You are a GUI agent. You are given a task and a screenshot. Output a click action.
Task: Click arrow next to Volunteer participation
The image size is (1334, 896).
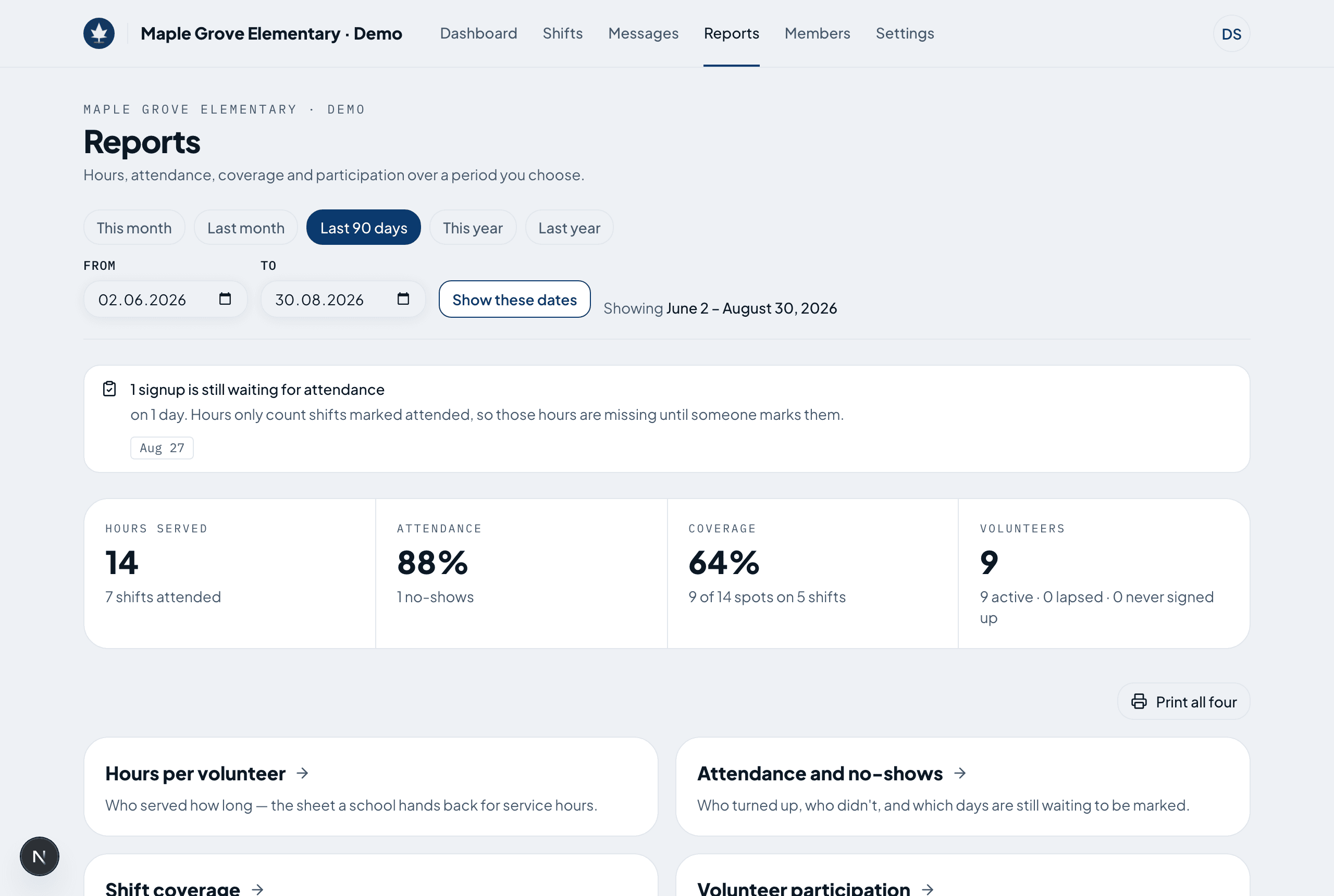click(928, 889)
